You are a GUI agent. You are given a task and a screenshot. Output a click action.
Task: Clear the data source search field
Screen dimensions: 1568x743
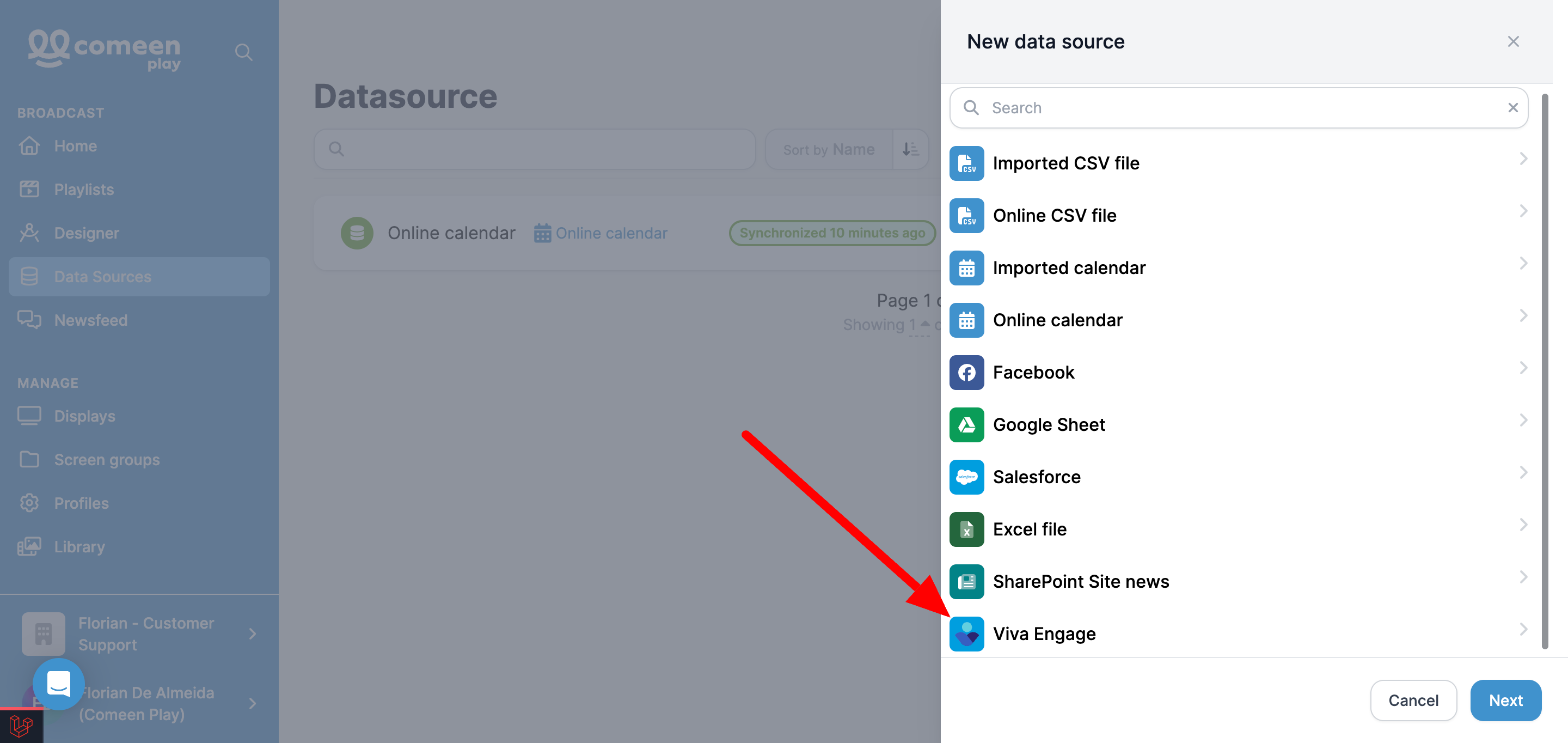1512,108
